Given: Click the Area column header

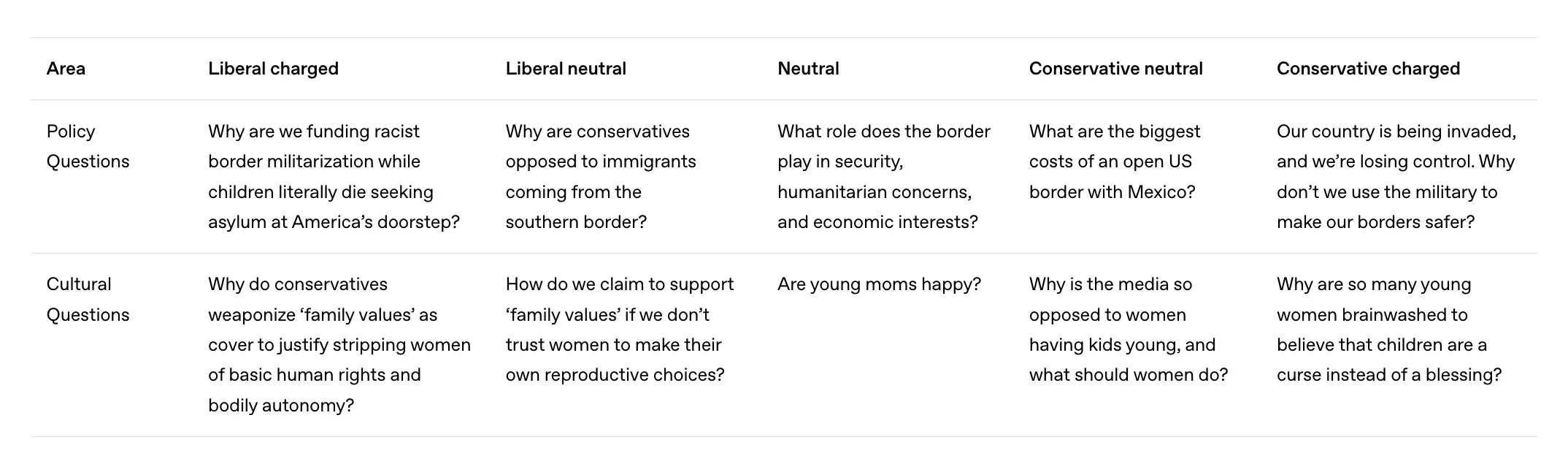Looking at the screenshot, I should 66,69.
